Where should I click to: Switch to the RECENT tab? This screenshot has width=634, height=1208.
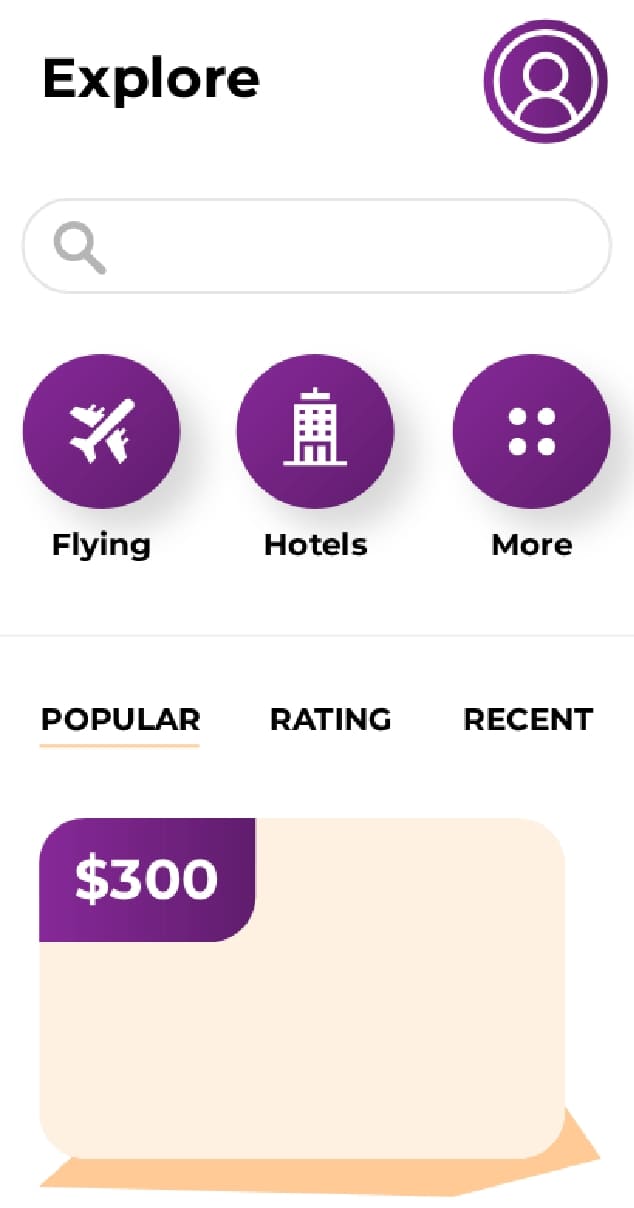[528, 719]
